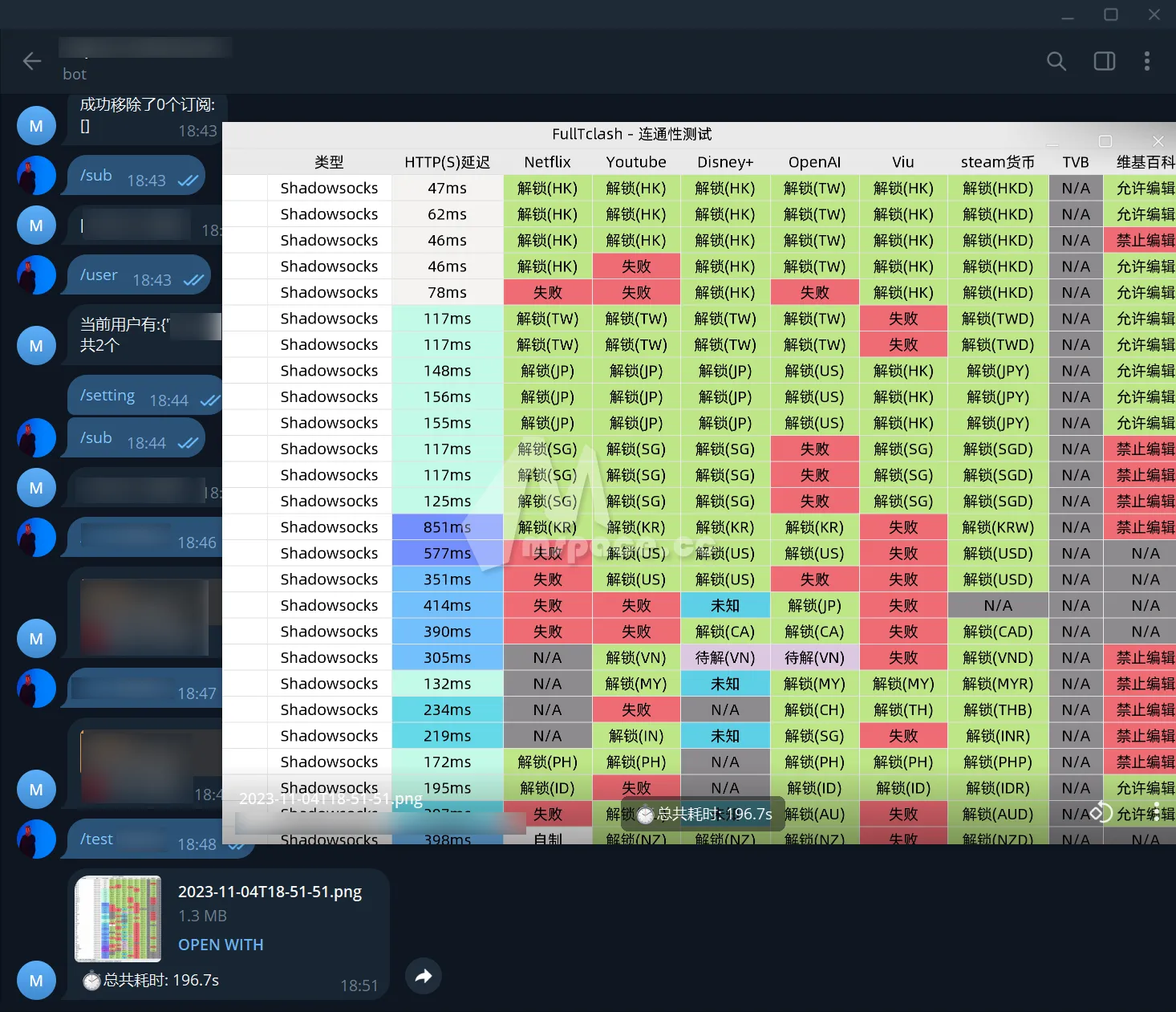Viewport: 1176px width, 1012px height.
Task: Click the 47ms latency cell
Action: point(448,188)
